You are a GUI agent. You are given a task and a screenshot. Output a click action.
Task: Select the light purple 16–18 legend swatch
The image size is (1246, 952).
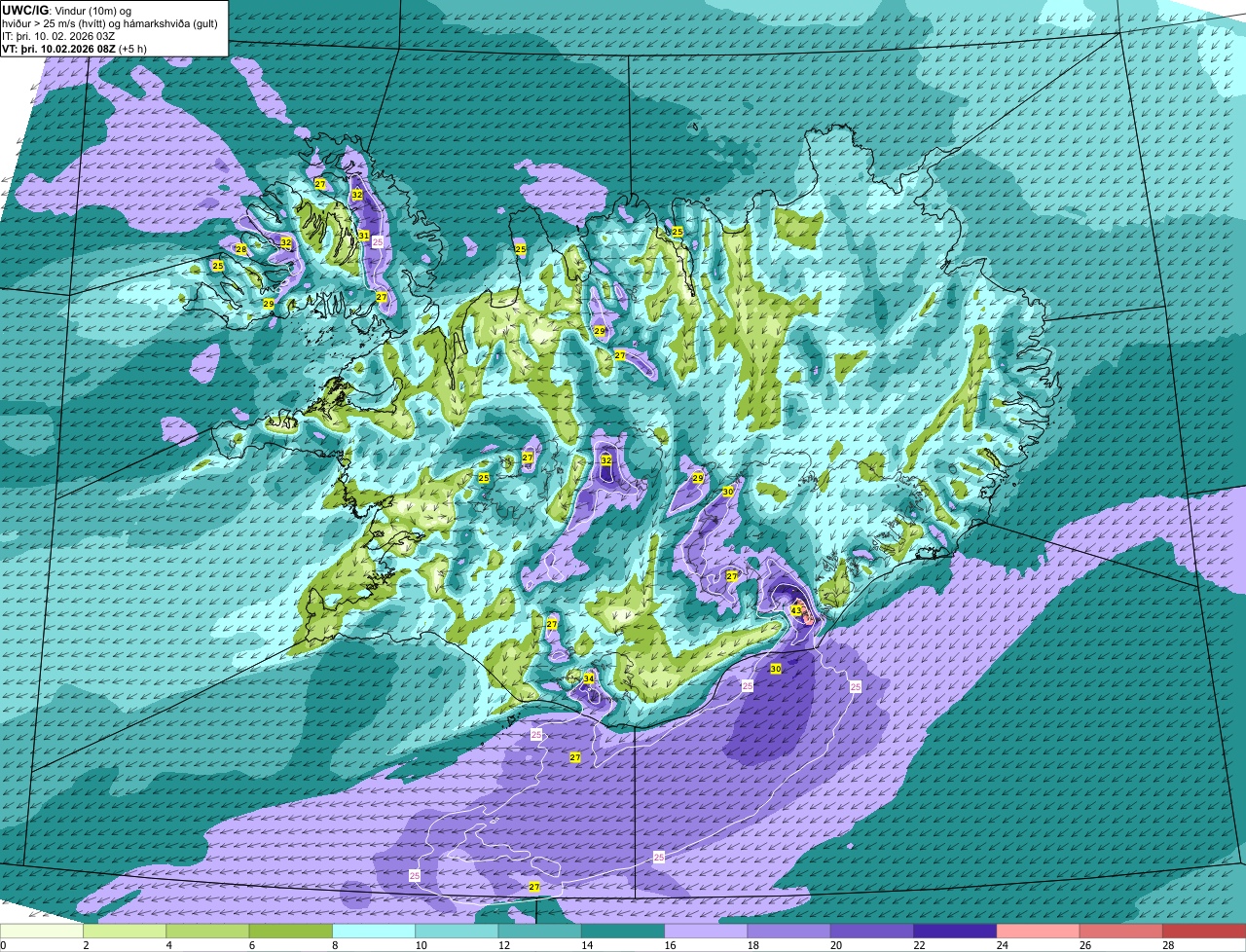pyautogui.click(x=706, y=932)
